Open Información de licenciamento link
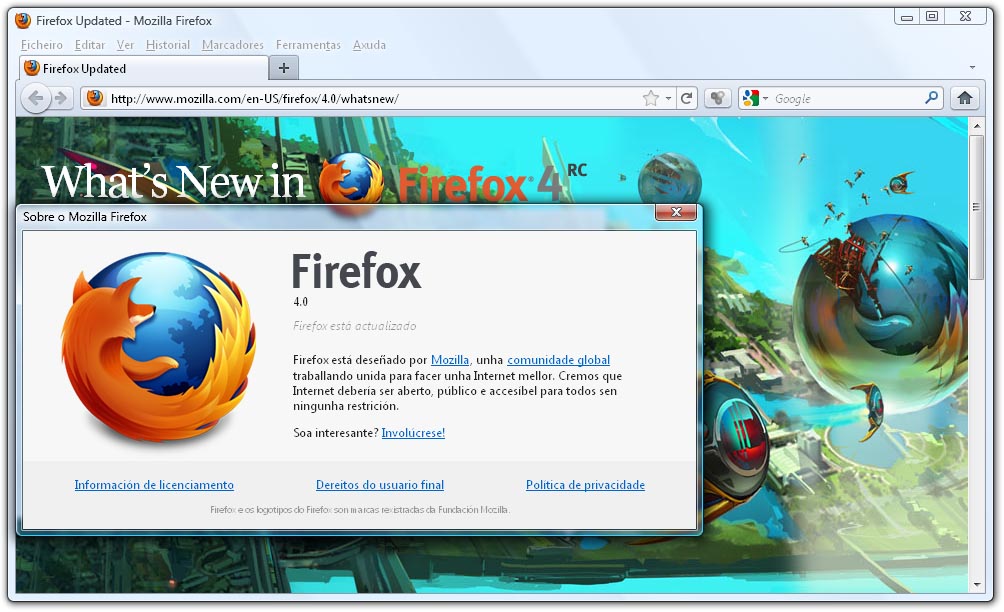Screen dimensions: 1004x612 154,485
